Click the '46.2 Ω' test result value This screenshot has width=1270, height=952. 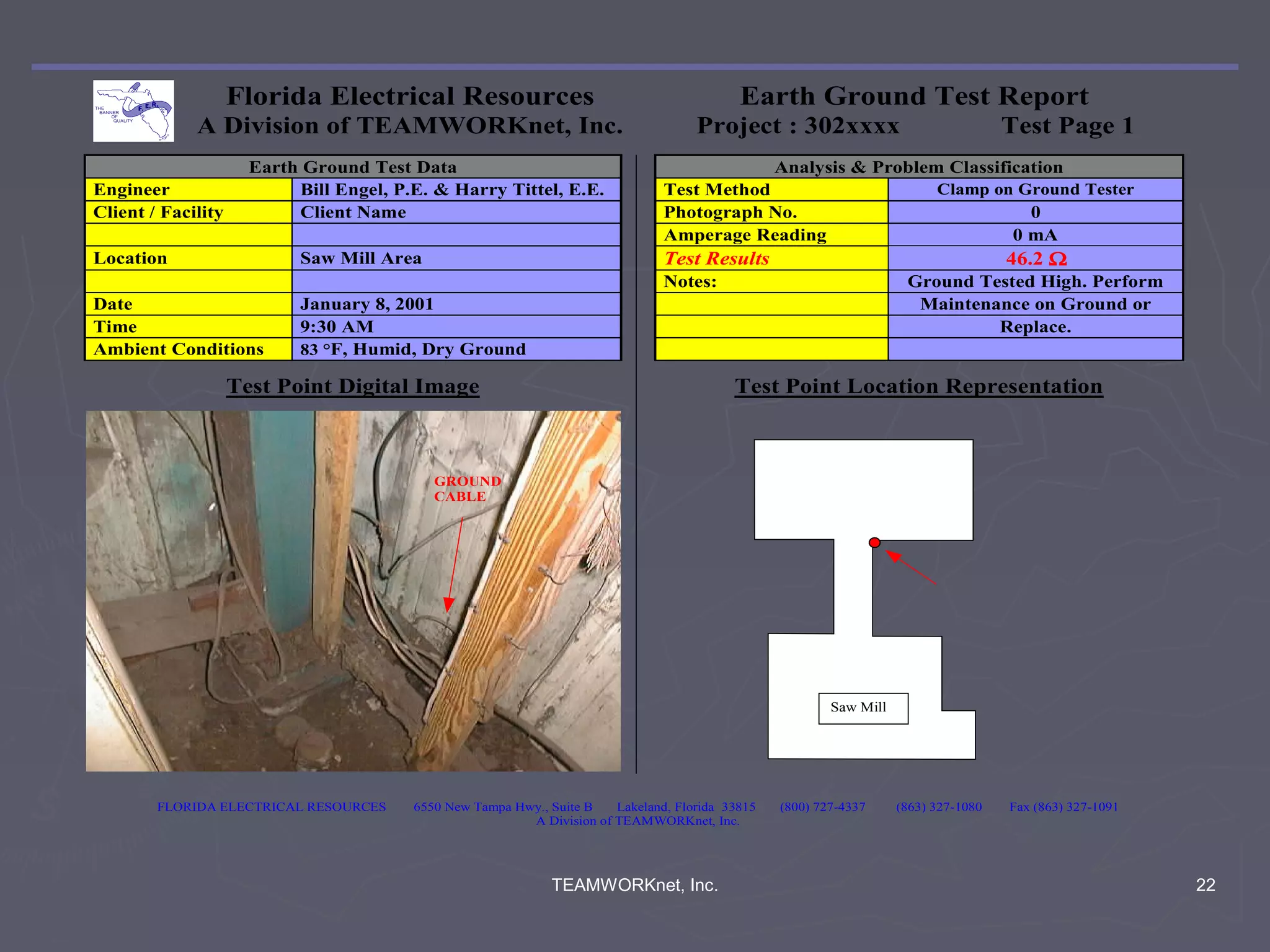[1036, 258]
